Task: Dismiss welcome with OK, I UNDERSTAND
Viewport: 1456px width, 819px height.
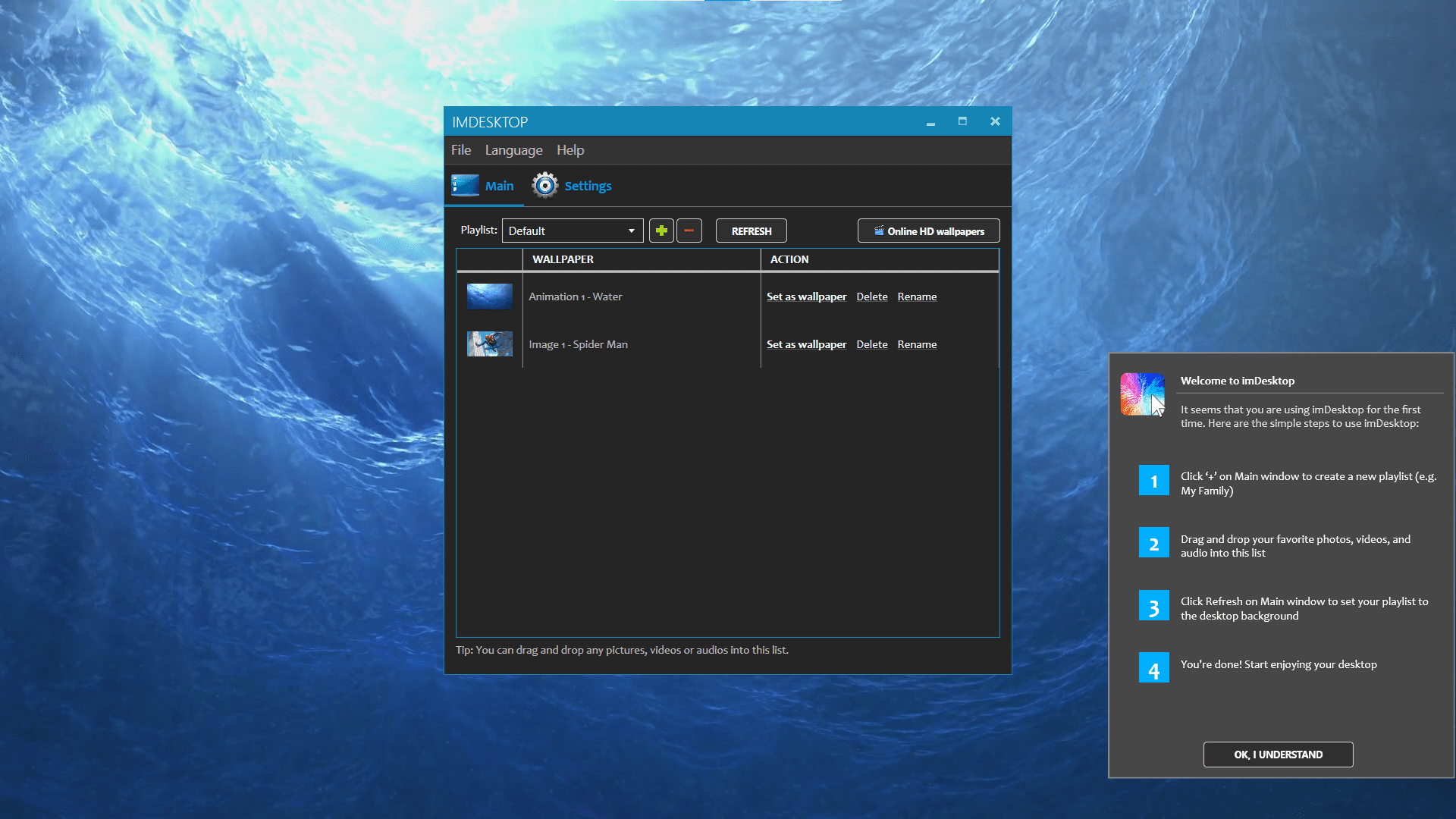Action: tap(1278, 755)
